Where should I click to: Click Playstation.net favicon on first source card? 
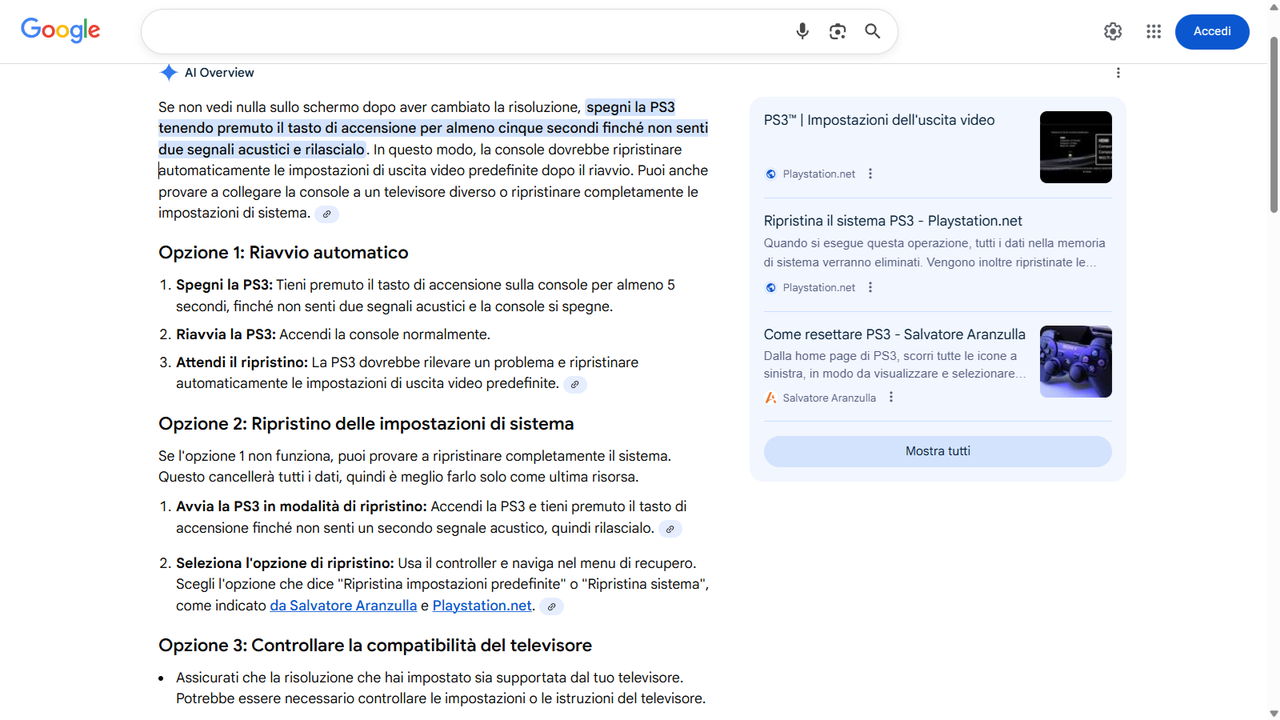tap(771, 174)
